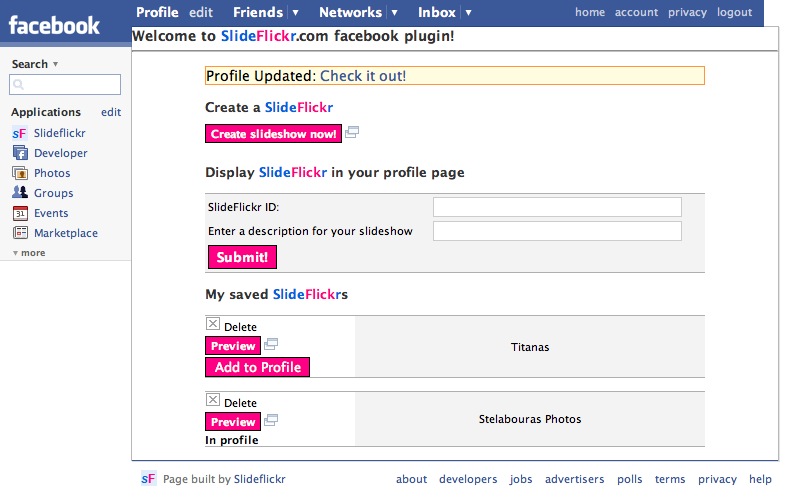Image resolution: width=787 pixels, height=498 pixels.
Task: Click the SlideFlickr ID input field
Action: point(557,207)
